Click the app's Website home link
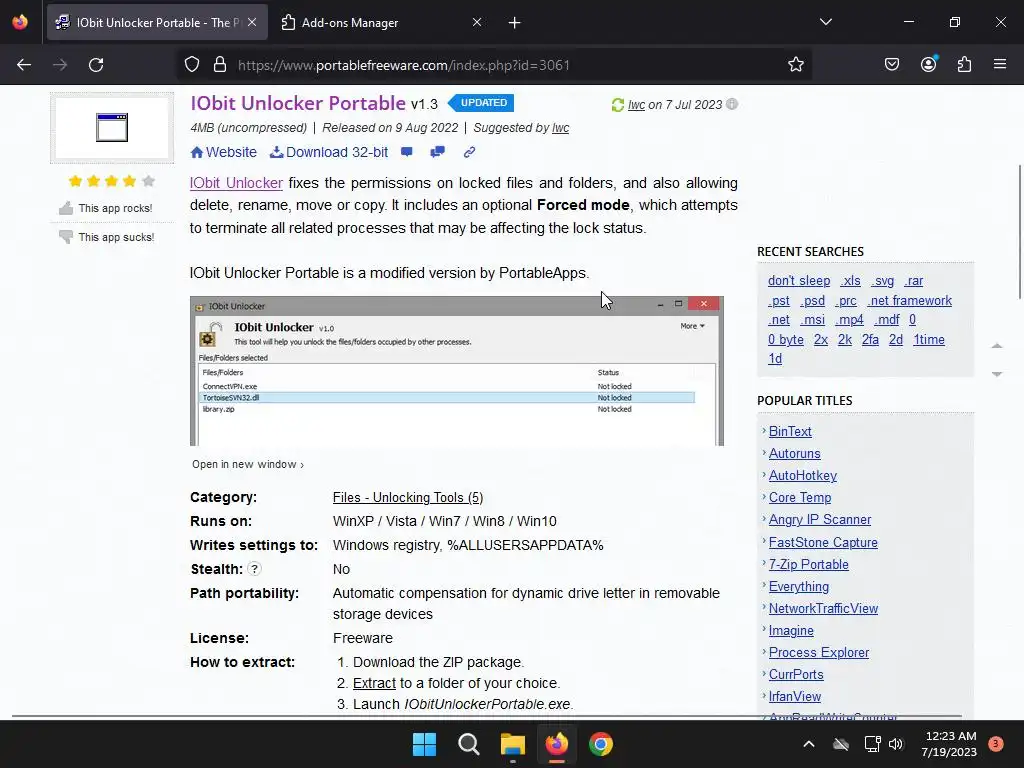This screenshot has height=768, width=1024. pos(223,152)
